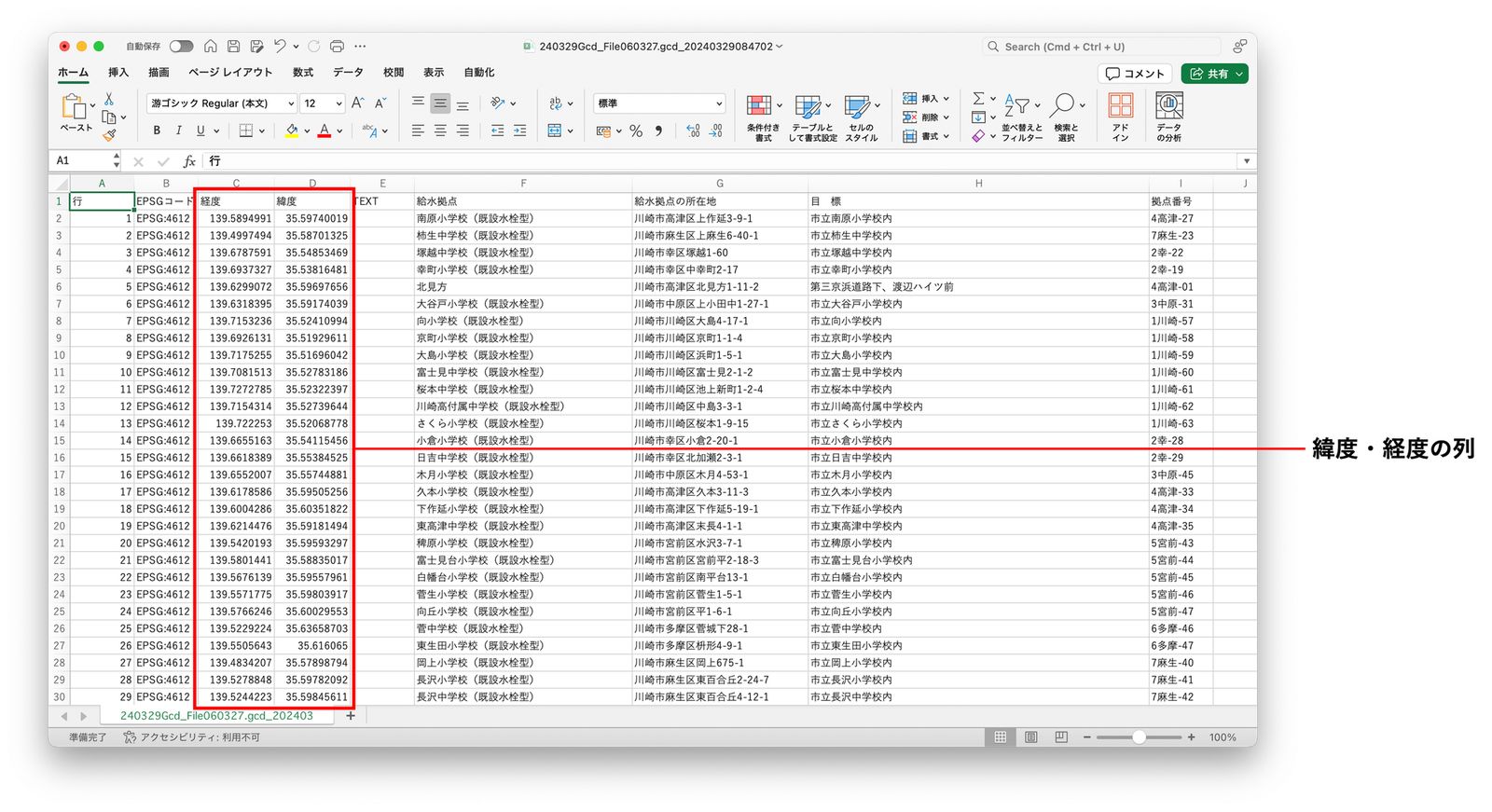The image size is (1492, 812).
Task: Cut selection with the scissors icon
Action: pos(109,99)
